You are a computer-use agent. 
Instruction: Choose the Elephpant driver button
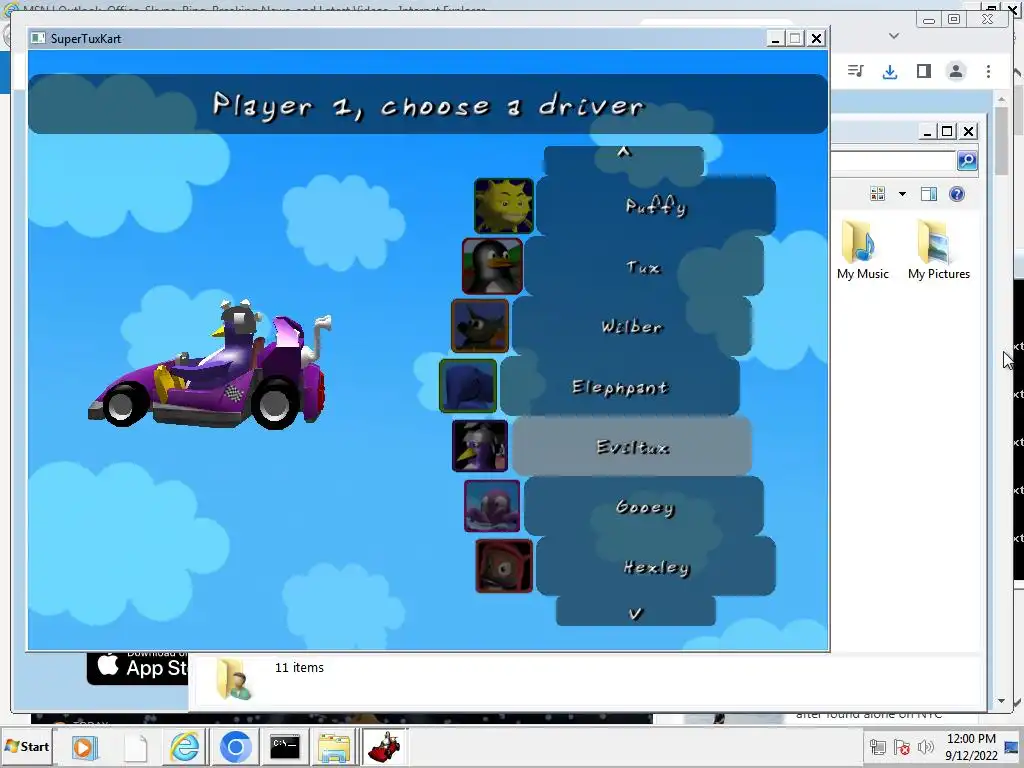point(620,387)
